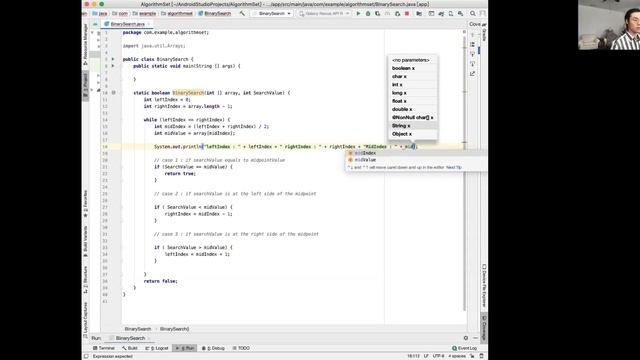Open the Device File Explorer side tab
640x360 pixels.
(484, 286)
